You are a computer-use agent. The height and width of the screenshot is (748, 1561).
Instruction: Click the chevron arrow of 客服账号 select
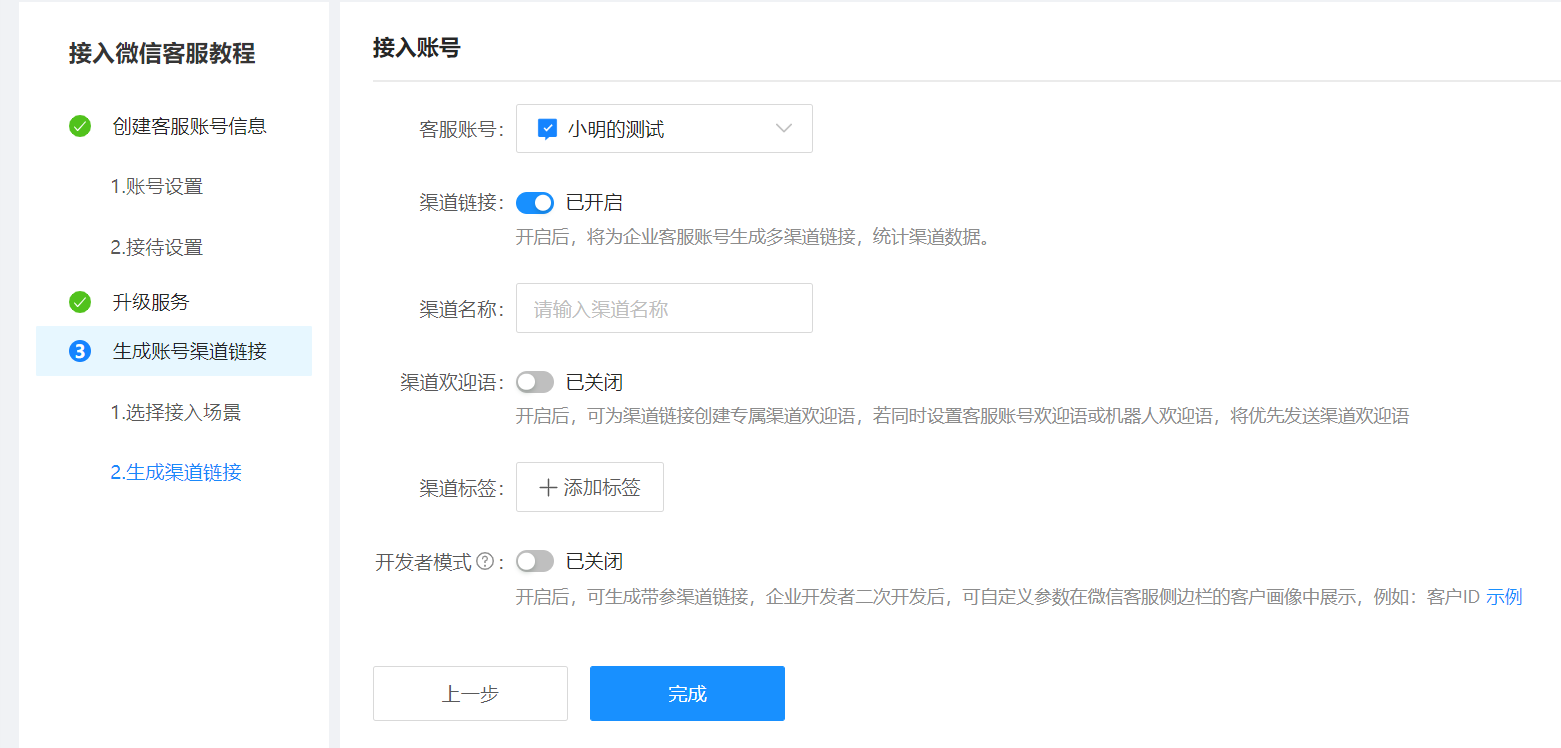click(784, 129)
